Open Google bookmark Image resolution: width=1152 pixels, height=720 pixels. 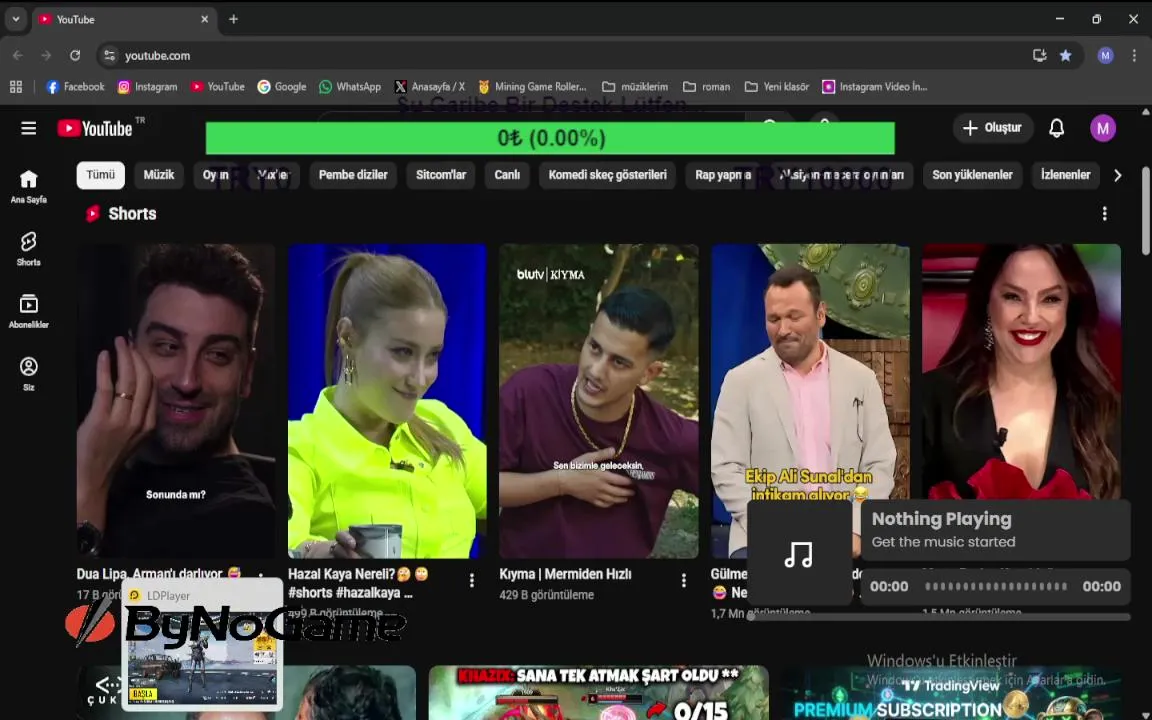(281, 87)
